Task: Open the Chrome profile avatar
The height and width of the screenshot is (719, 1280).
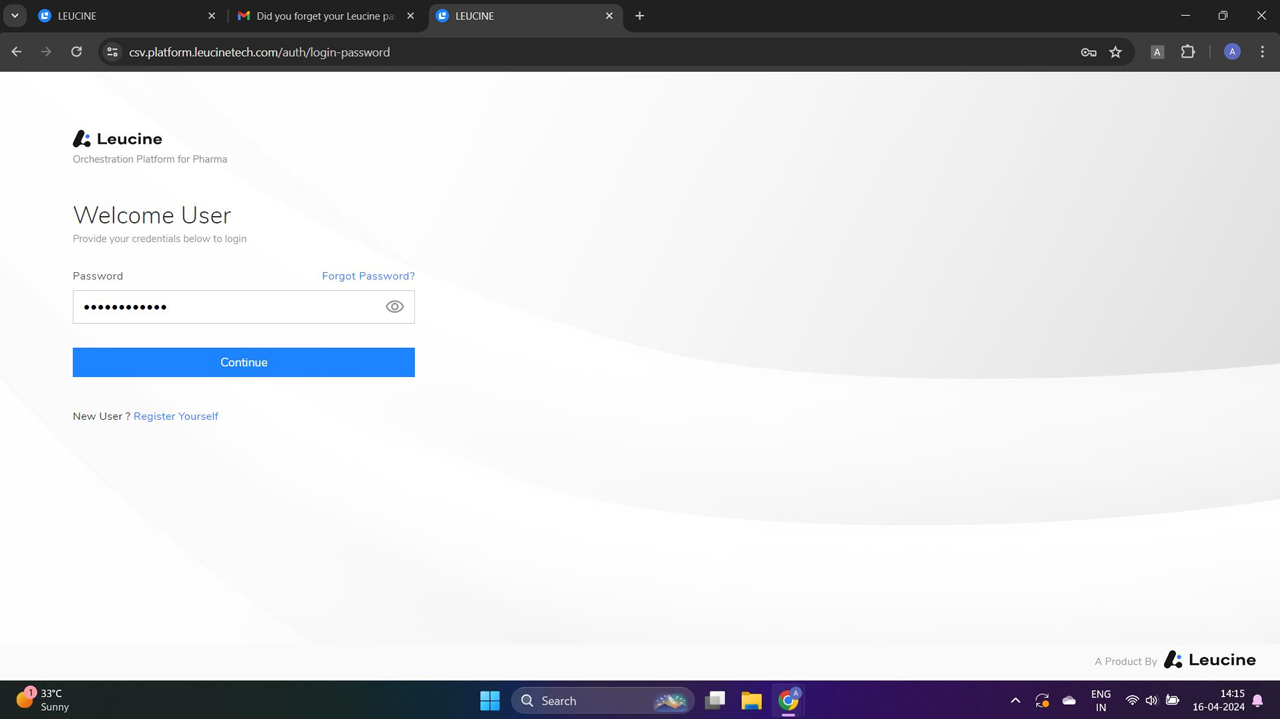Action: point(1232,52)
